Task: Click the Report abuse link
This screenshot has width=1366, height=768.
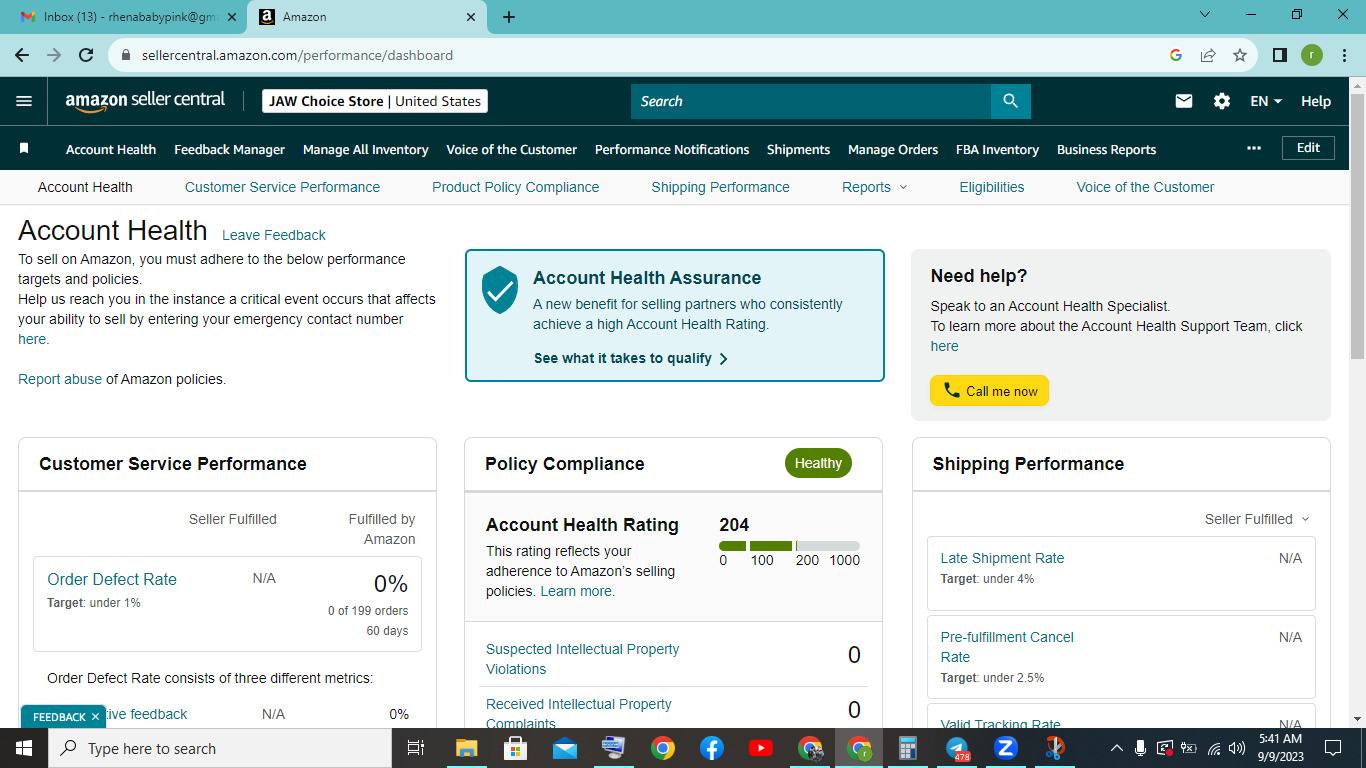Action: (x=60, y=379)
